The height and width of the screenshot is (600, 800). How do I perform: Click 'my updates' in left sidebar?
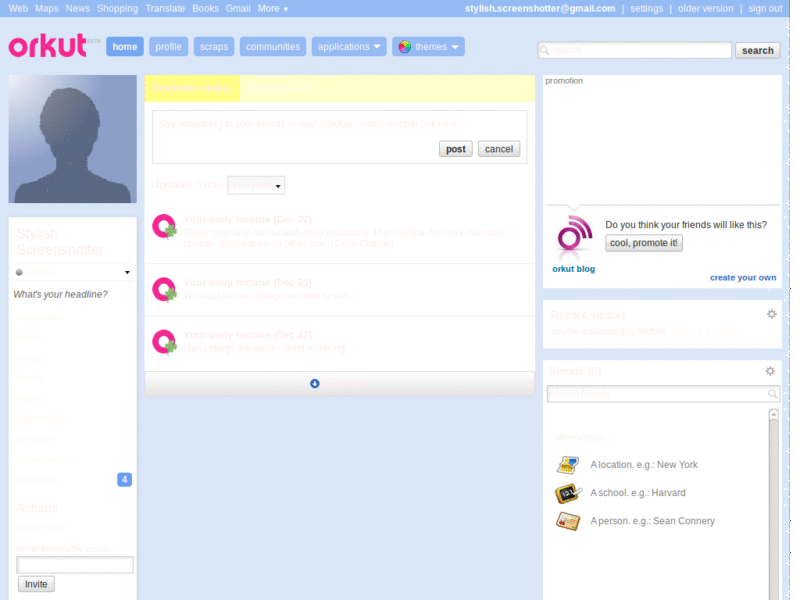pyautogui.click(x=39, y=317)
